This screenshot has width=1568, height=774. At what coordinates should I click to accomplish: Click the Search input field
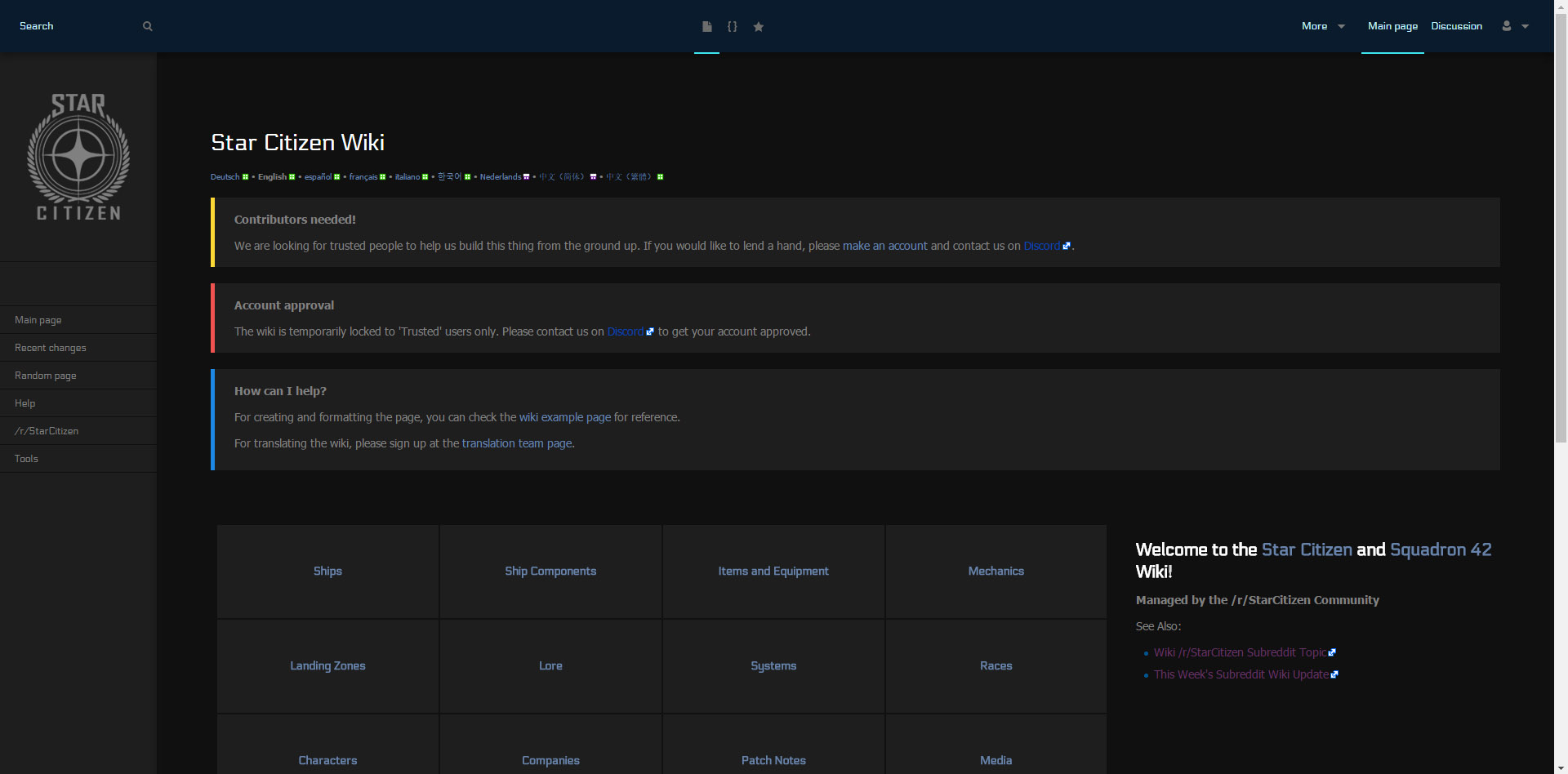[78, 26]
